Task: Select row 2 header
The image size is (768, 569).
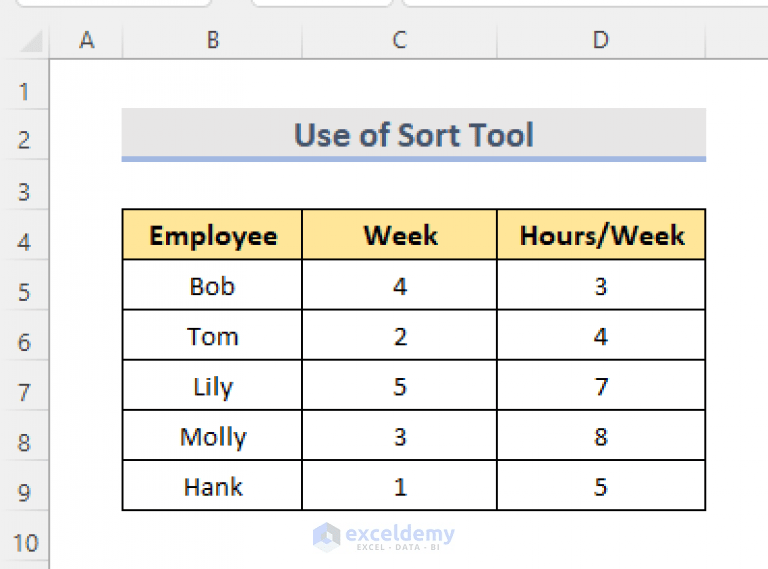Action: 24,135
